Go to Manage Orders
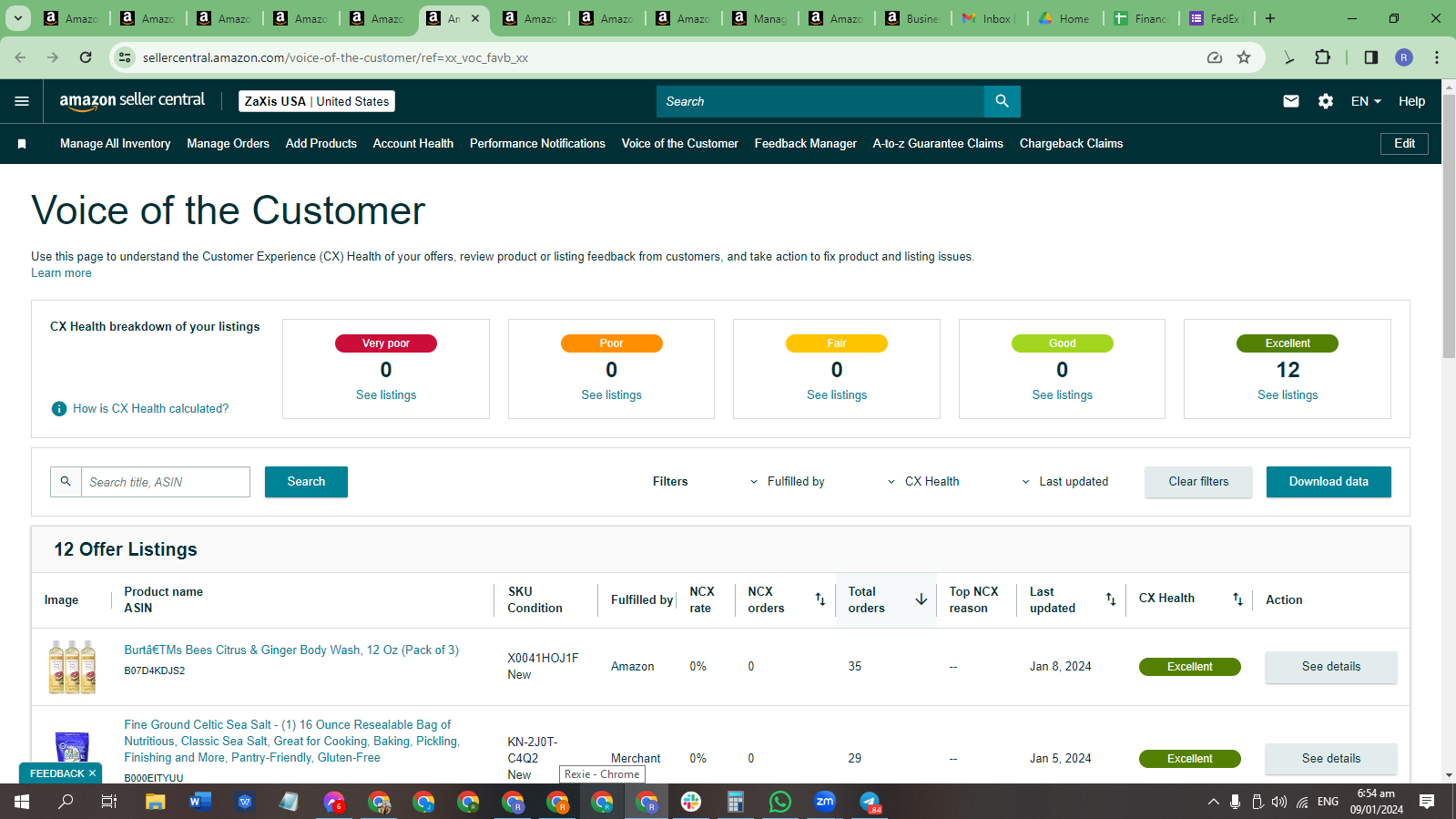Screen dimensions: 1456x819 coord(229,144)
